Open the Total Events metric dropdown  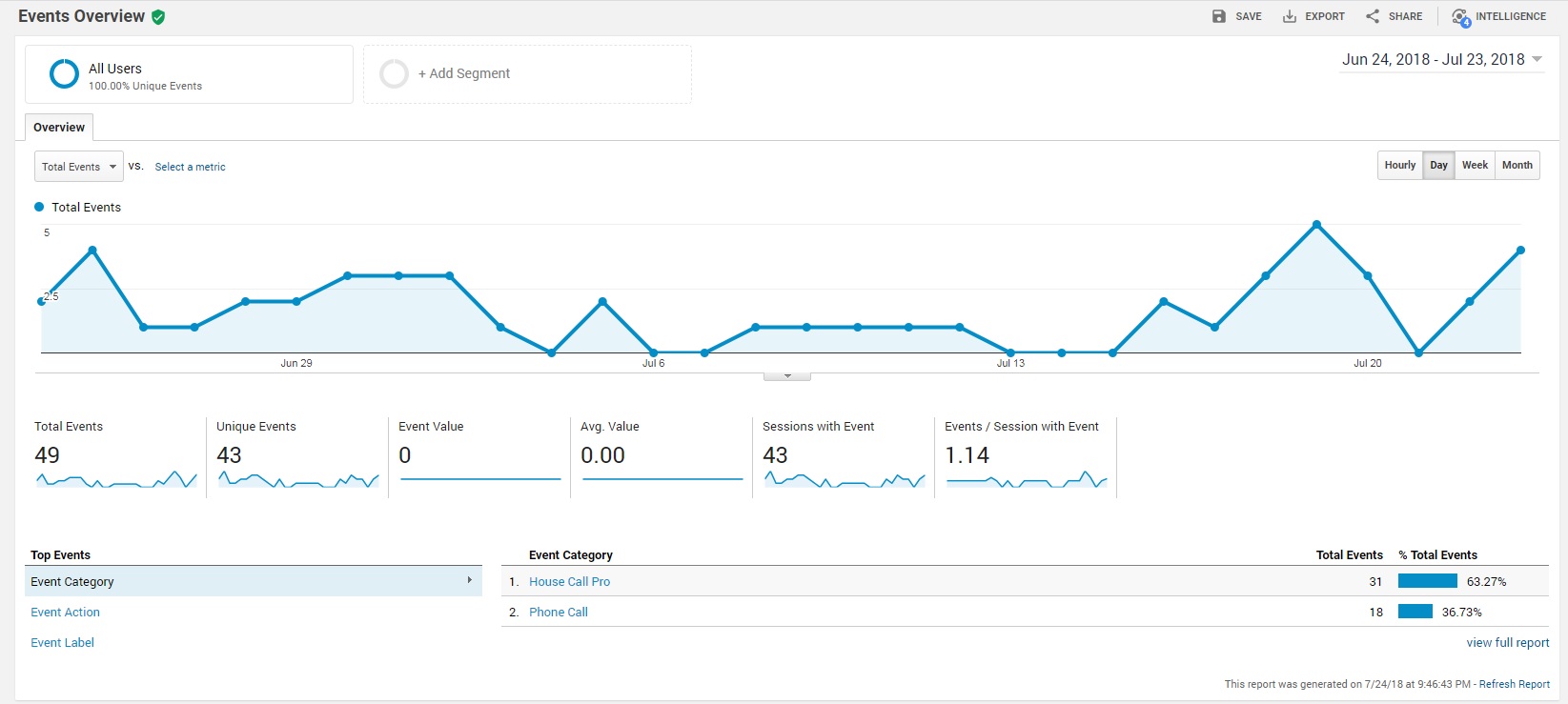click(79, 167)
